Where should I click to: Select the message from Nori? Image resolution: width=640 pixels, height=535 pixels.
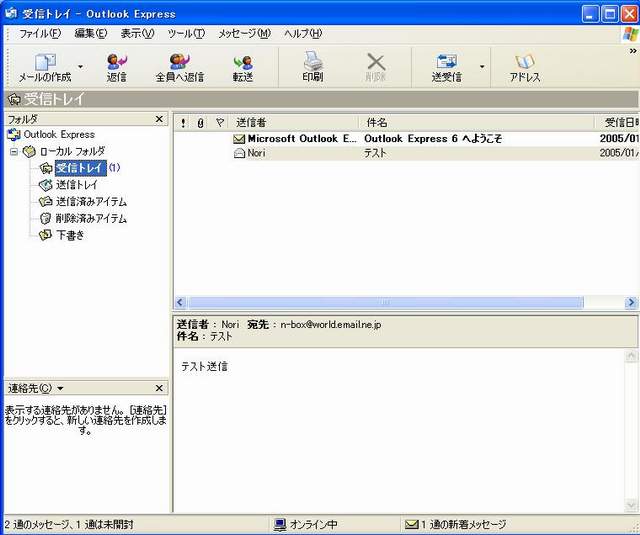(407, 153)
